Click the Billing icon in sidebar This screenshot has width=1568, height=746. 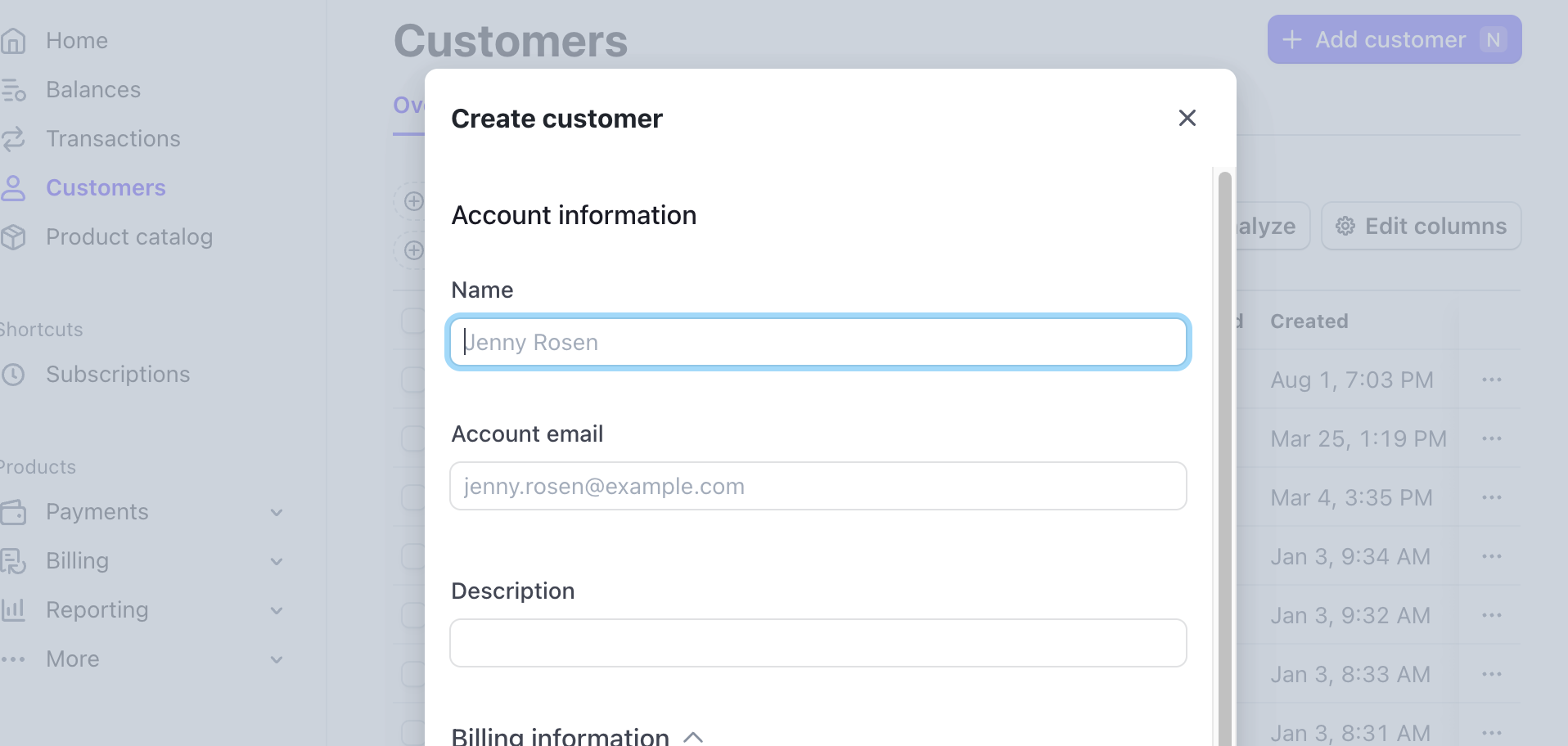tap(13, 561)
